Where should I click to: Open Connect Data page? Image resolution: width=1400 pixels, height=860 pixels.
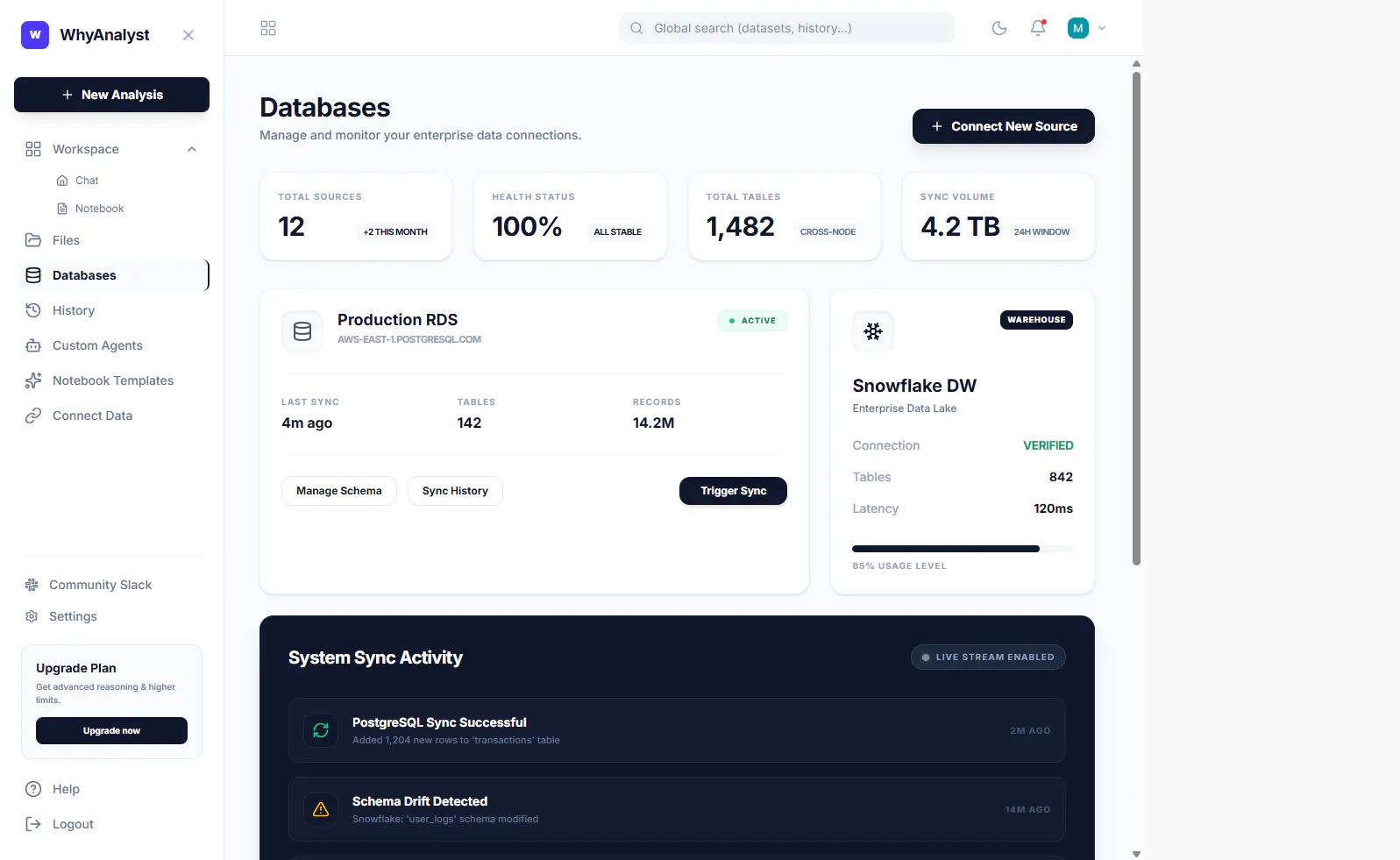111,416
